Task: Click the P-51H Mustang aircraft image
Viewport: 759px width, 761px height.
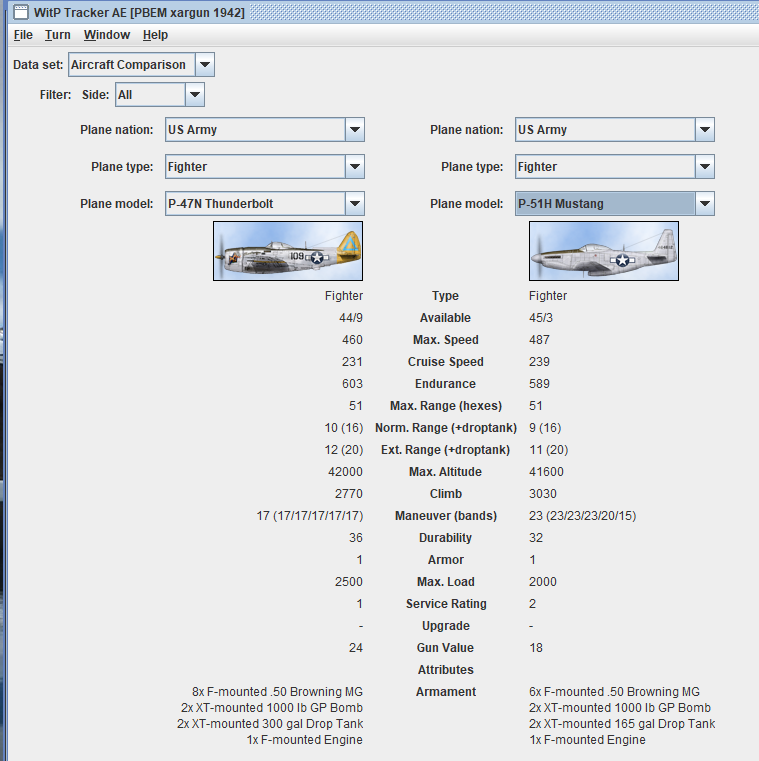Action: (604, 251)
